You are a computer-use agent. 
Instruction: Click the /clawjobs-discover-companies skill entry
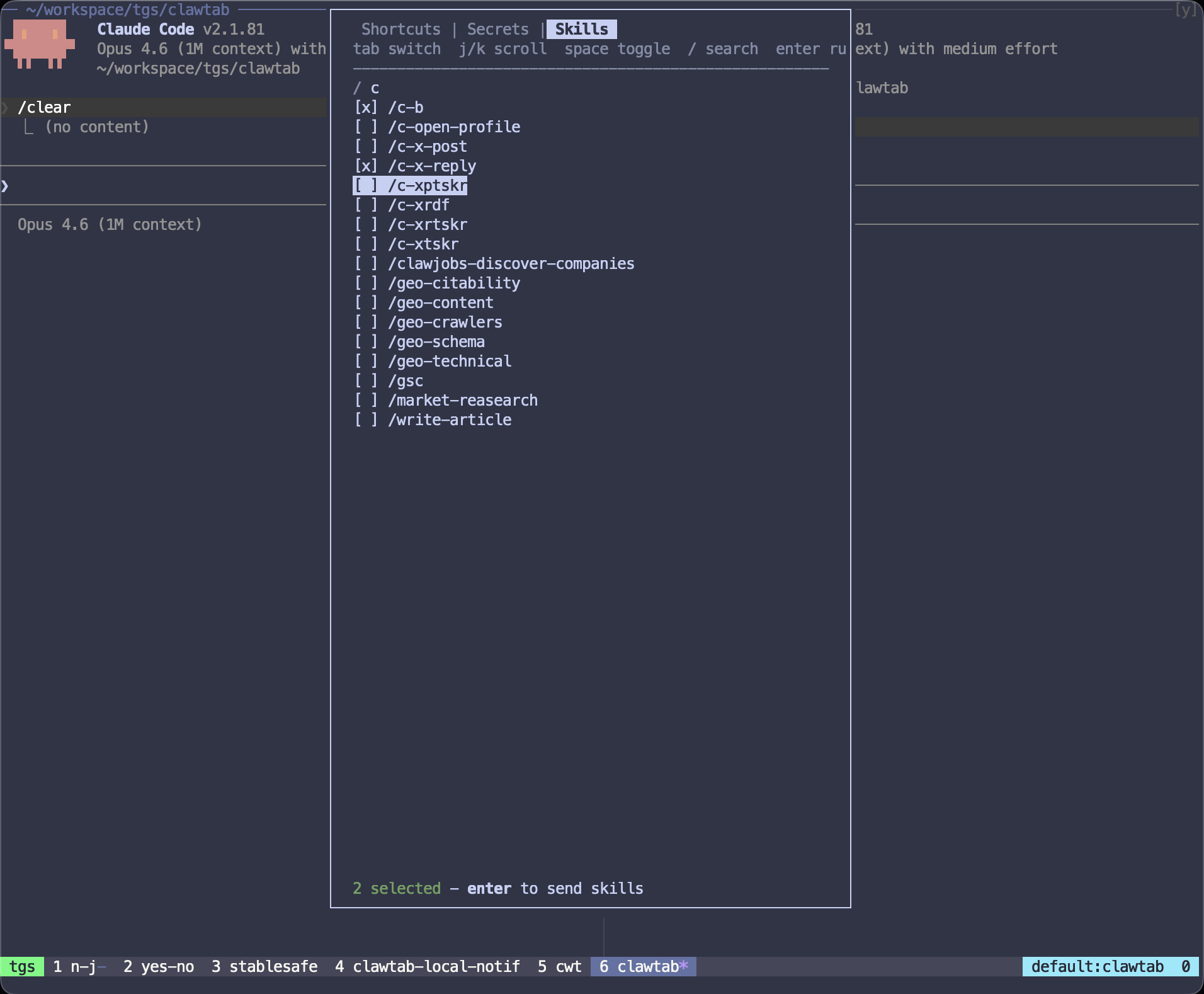click(511, 264)
